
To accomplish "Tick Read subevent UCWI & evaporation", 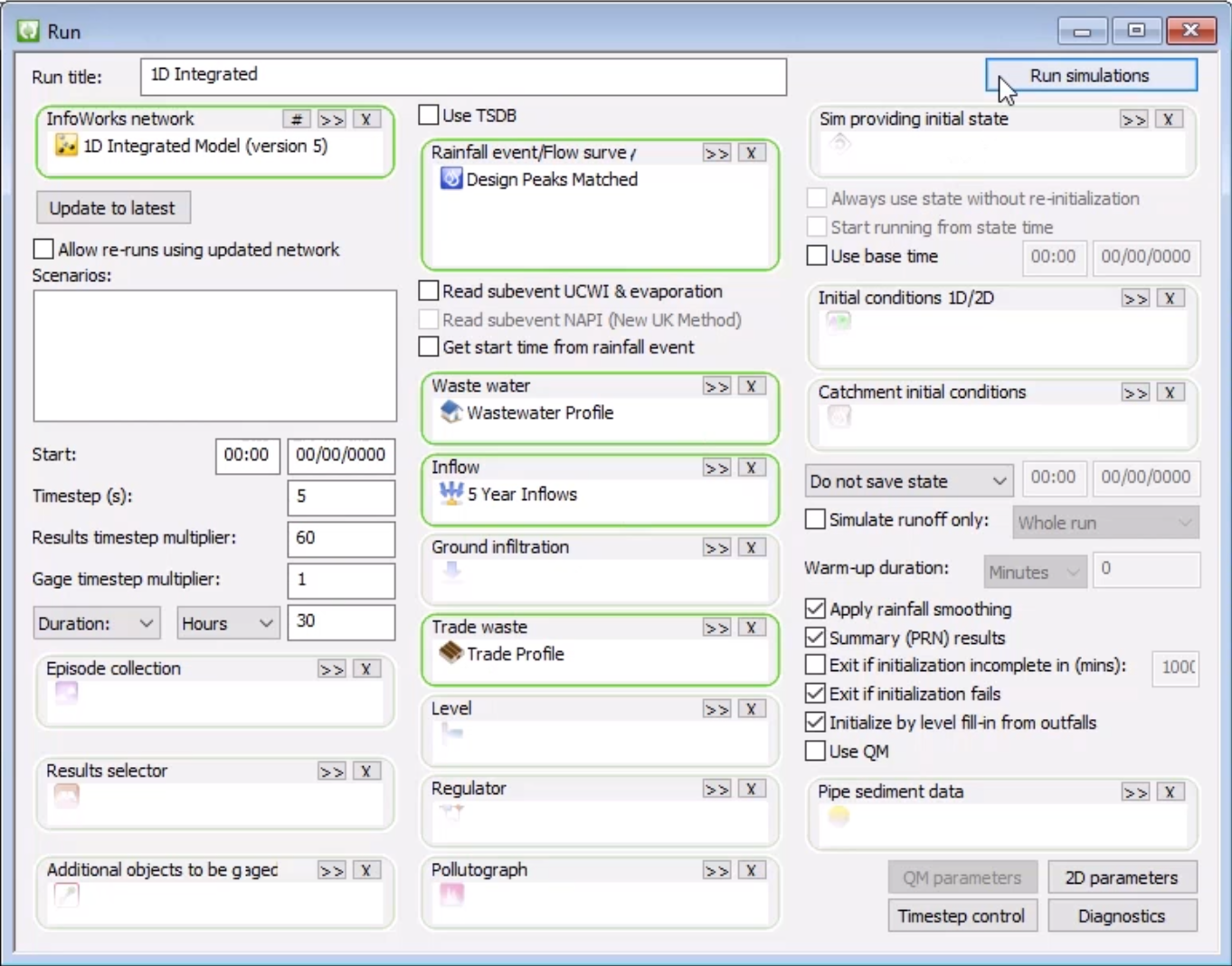I will pyautogui.click(x=429, y=290).
